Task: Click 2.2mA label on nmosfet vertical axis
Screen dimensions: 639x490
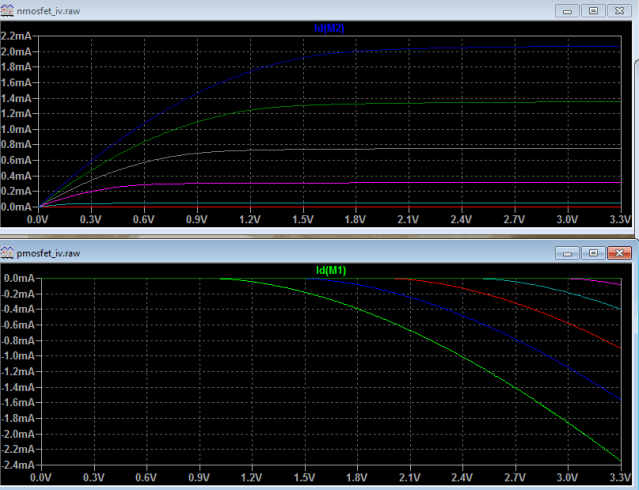Action: [x=18, y=35]
